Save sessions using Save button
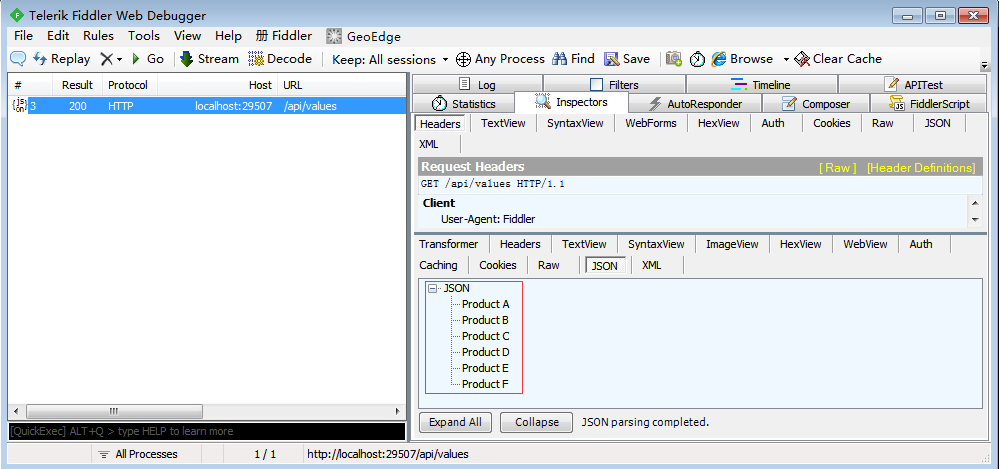 627,59
